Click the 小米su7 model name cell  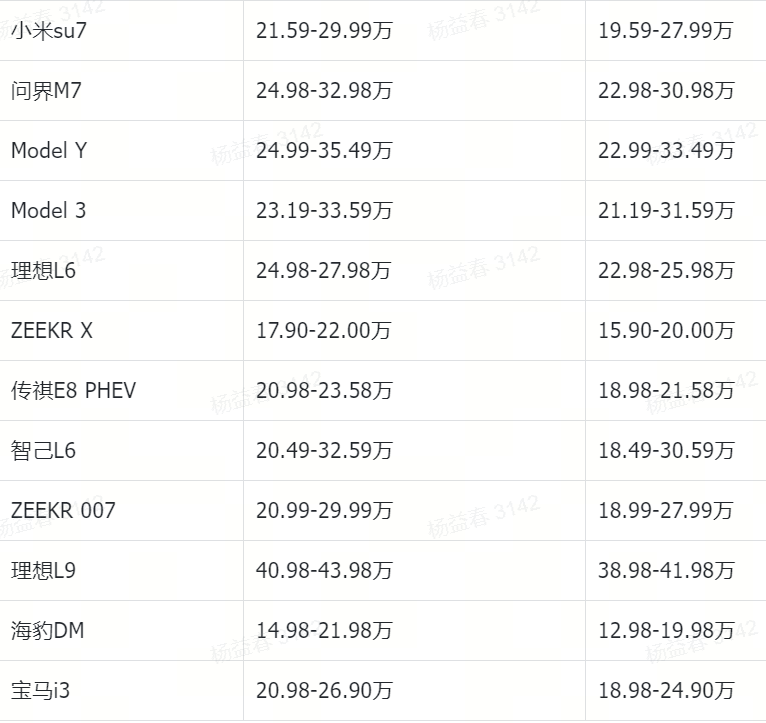click(46, 31)
